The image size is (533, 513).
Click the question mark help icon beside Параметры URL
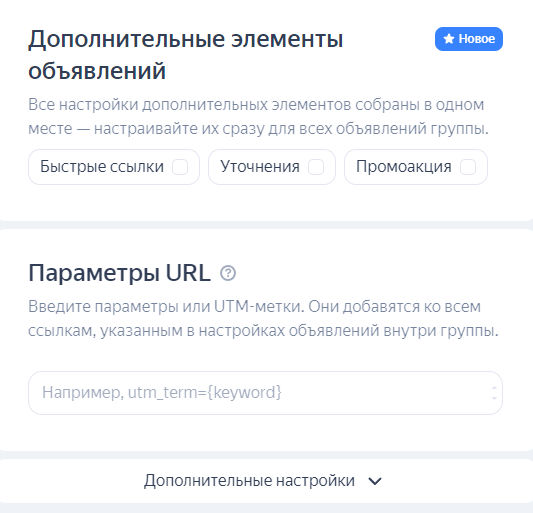pyautogui.click(x=228, y=273)
